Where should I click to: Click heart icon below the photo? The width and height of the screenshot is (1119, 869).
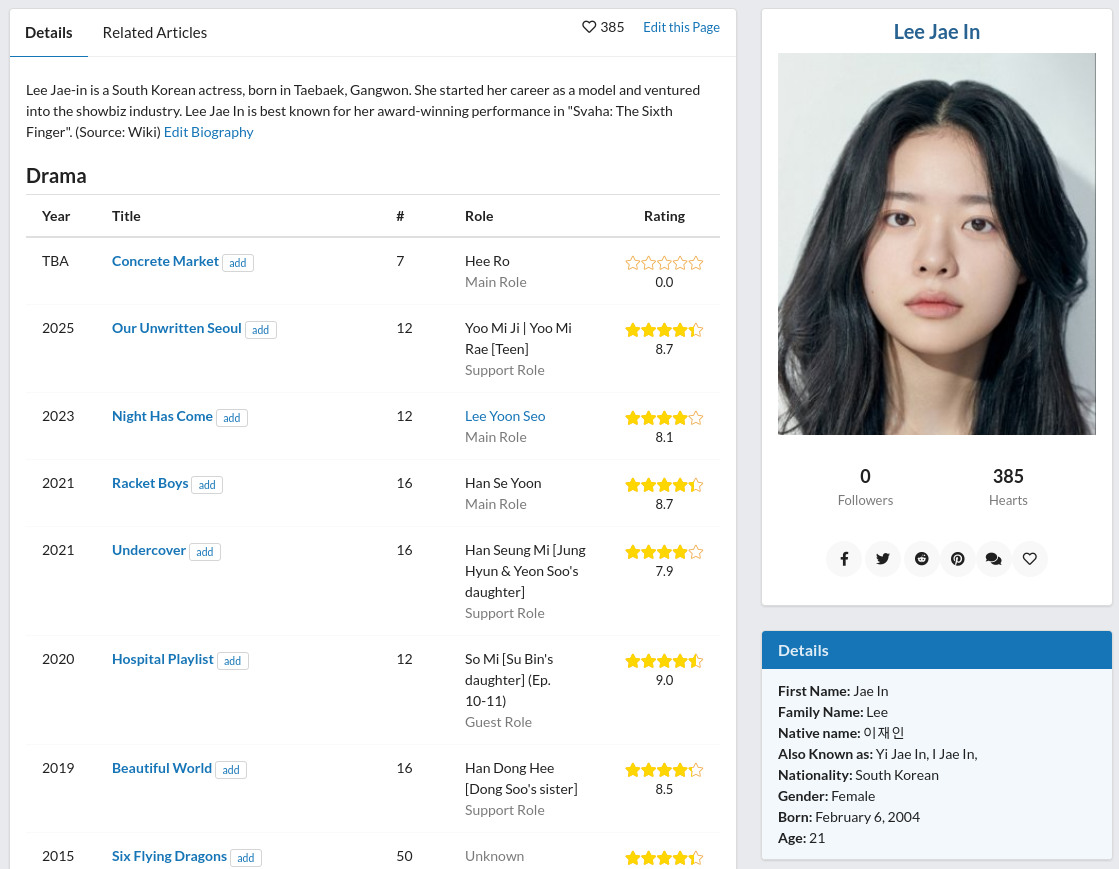point(1030,559)
